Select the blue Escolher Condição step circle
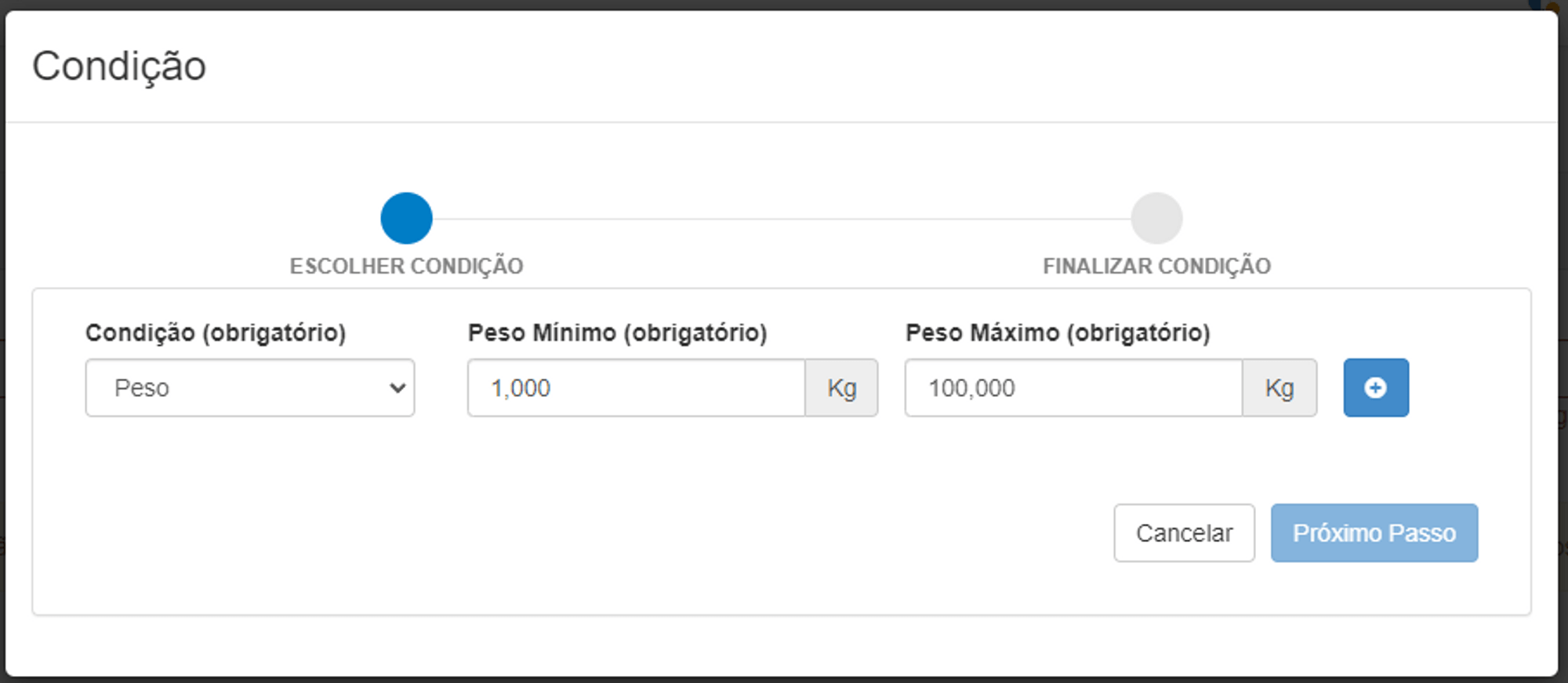 pyautogui.click(x=406, y=218)
